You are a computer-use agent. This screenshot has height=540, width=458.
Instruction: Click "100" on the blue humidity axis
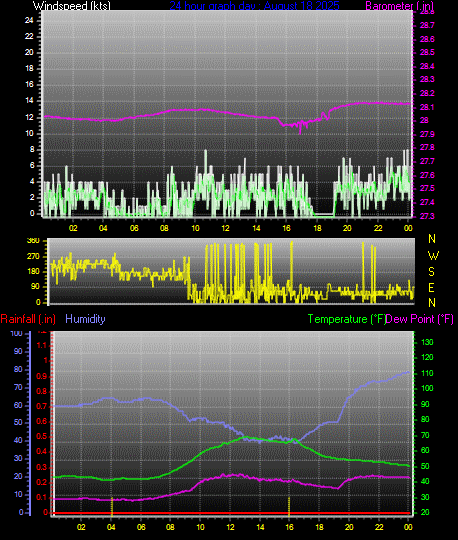pos(16,333)
